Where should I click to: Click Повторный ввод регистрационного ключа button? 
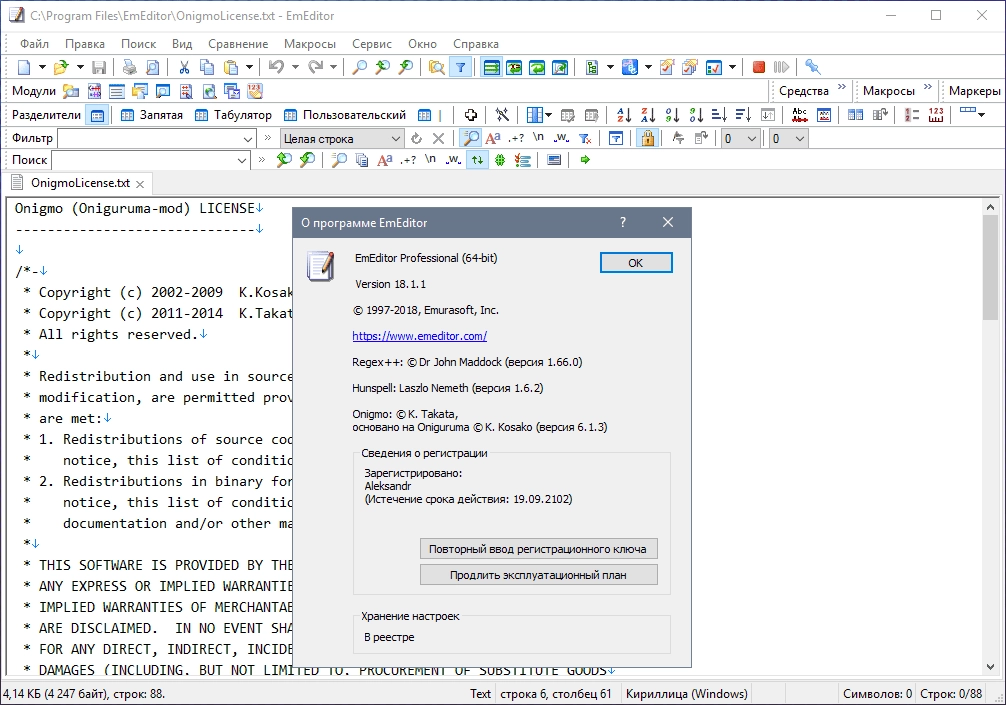[538, 549]
